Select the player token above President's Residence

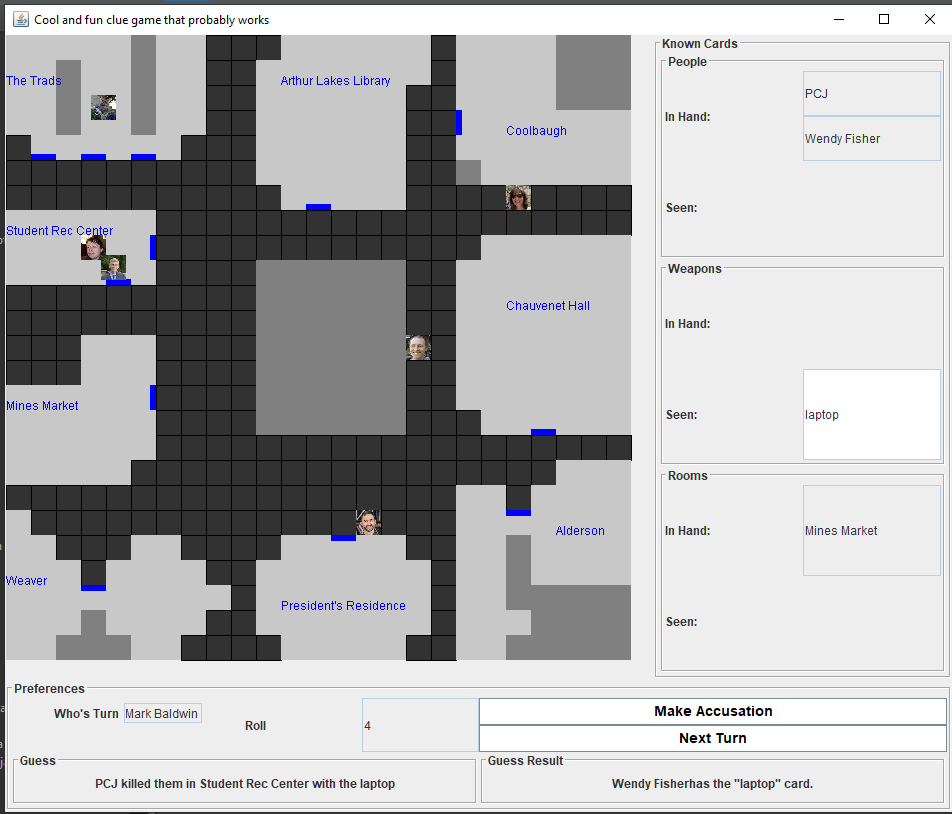pos(368,521)
